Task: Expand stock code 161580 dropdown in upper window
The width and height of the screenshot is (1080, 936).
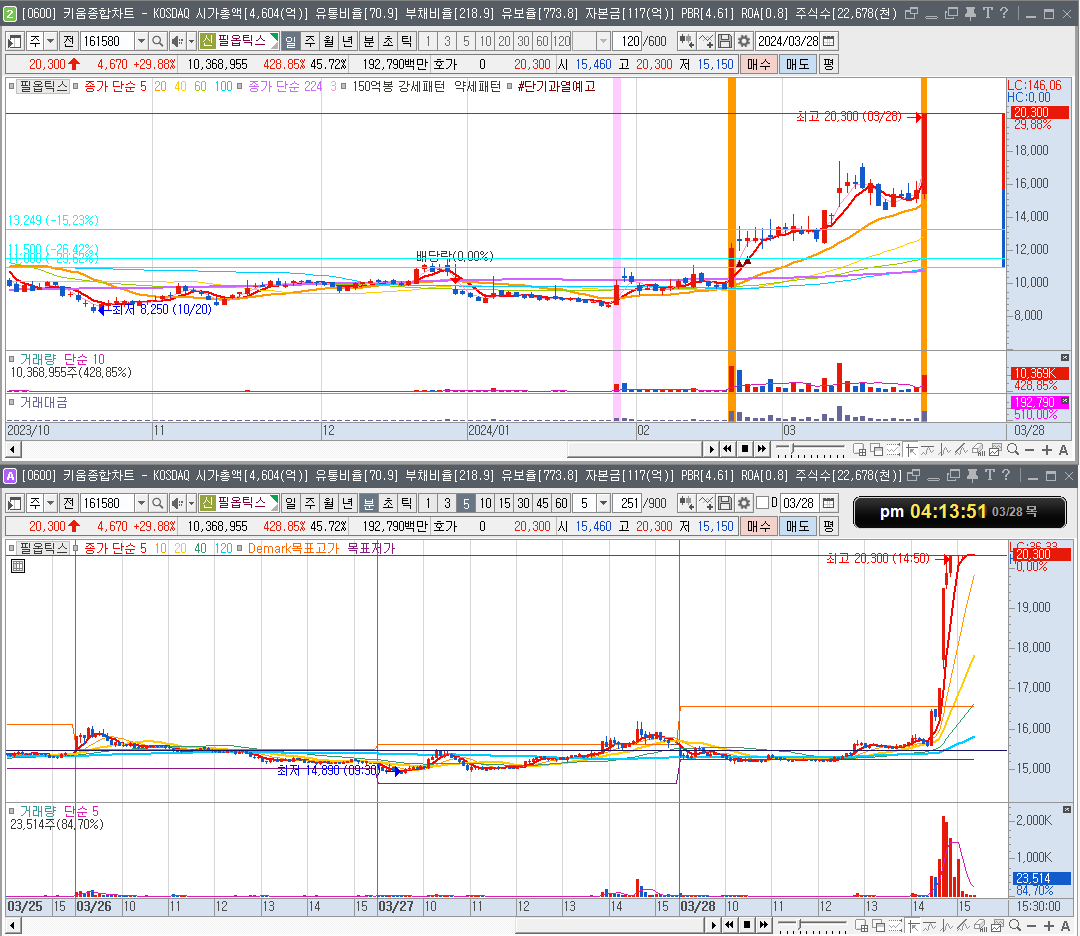Action: [x=141, y=41]
